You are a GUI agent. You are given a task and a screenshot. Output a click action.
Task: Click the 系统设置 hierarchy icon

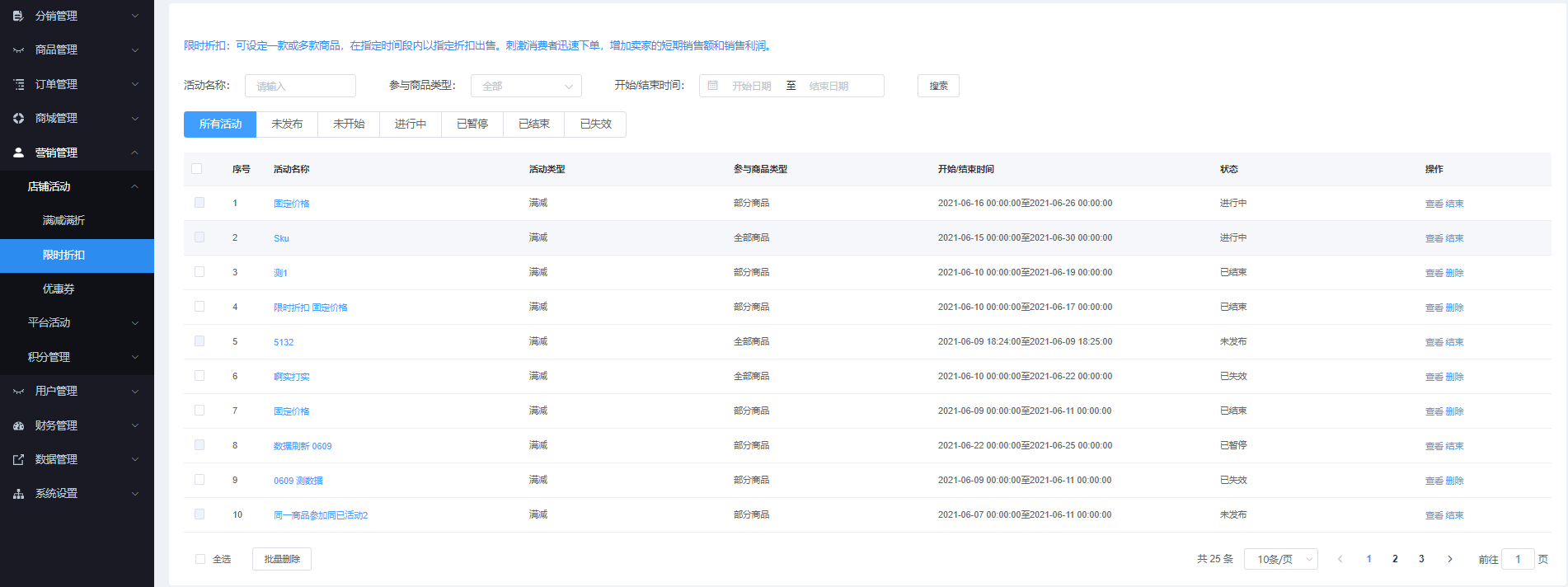tap(18, 493)
